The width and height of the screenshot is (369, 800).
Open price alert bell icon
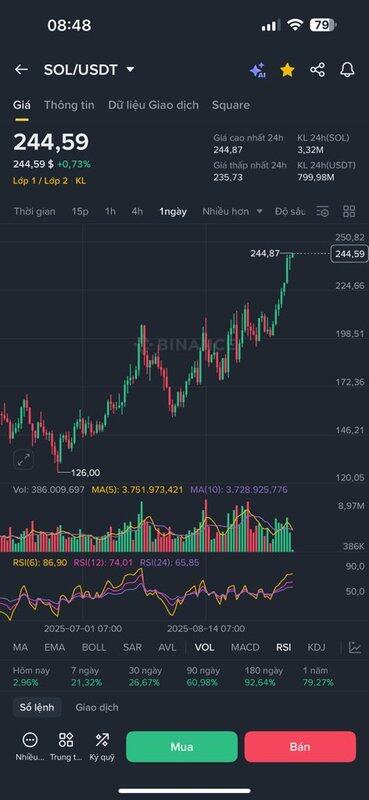(x=348, y=70)
